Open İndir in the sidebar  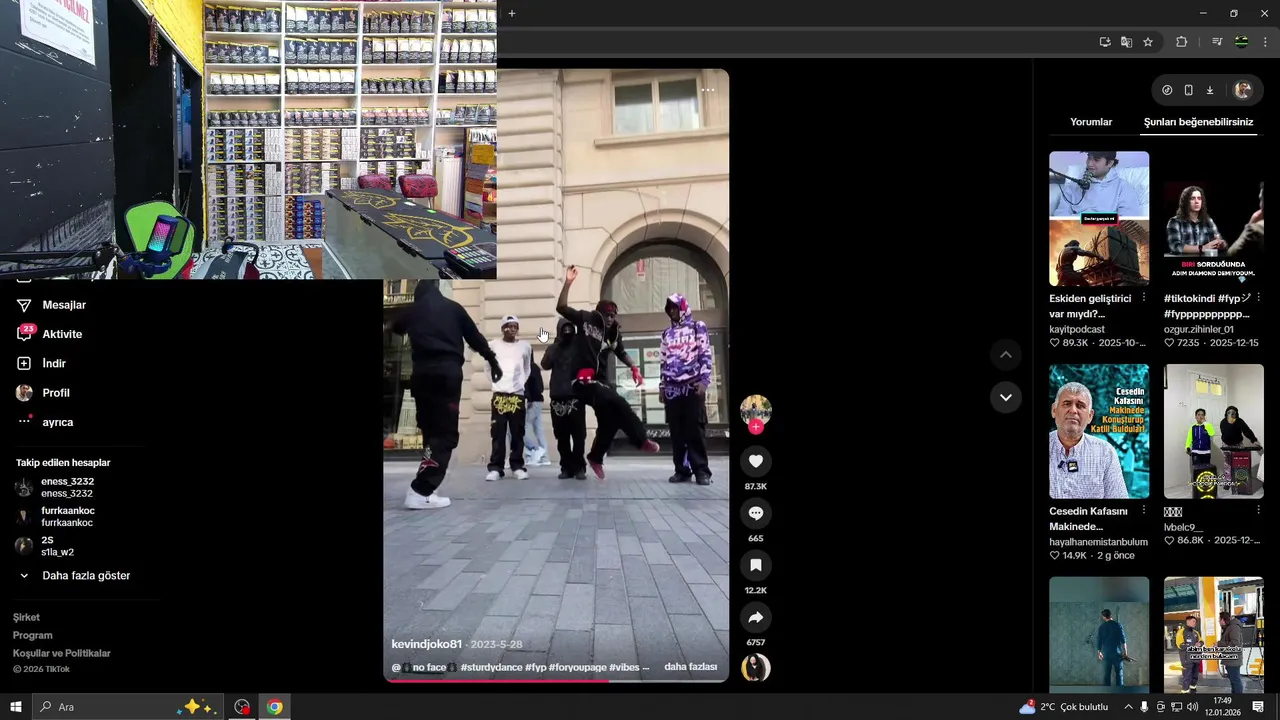click(54, 363)
